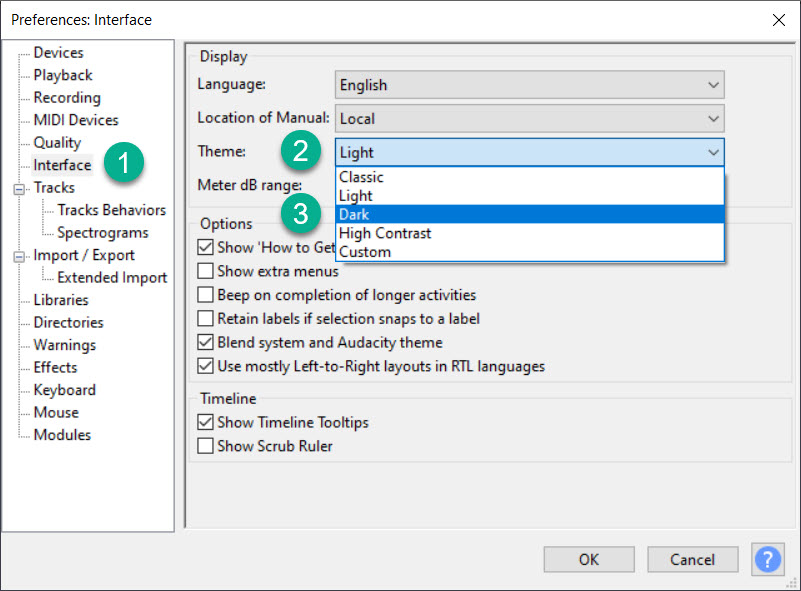Open Playback preferences page
Viewport: 801px width, 591px height.
coord(63,75)
